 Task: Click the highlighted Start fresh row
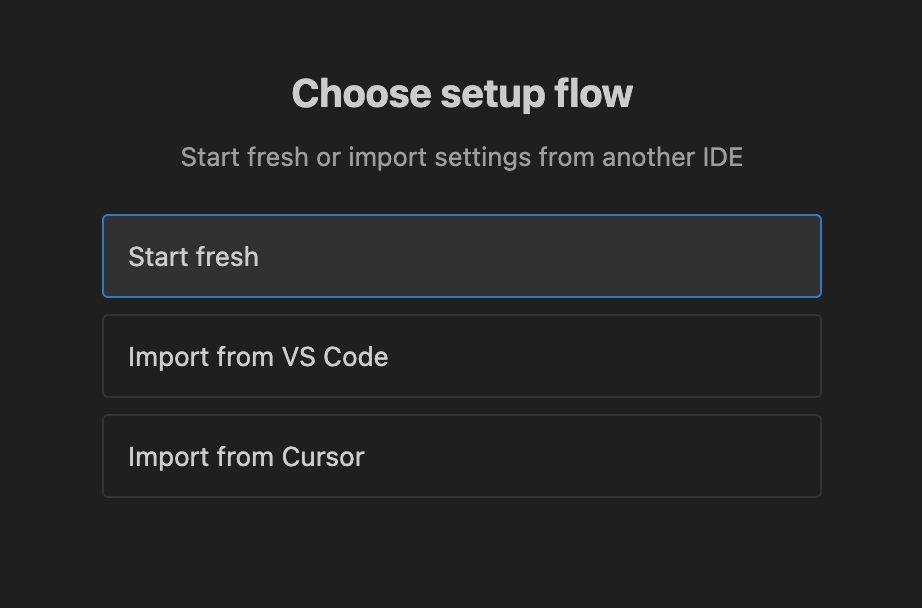pyautogui.click(x=461, y=256)
